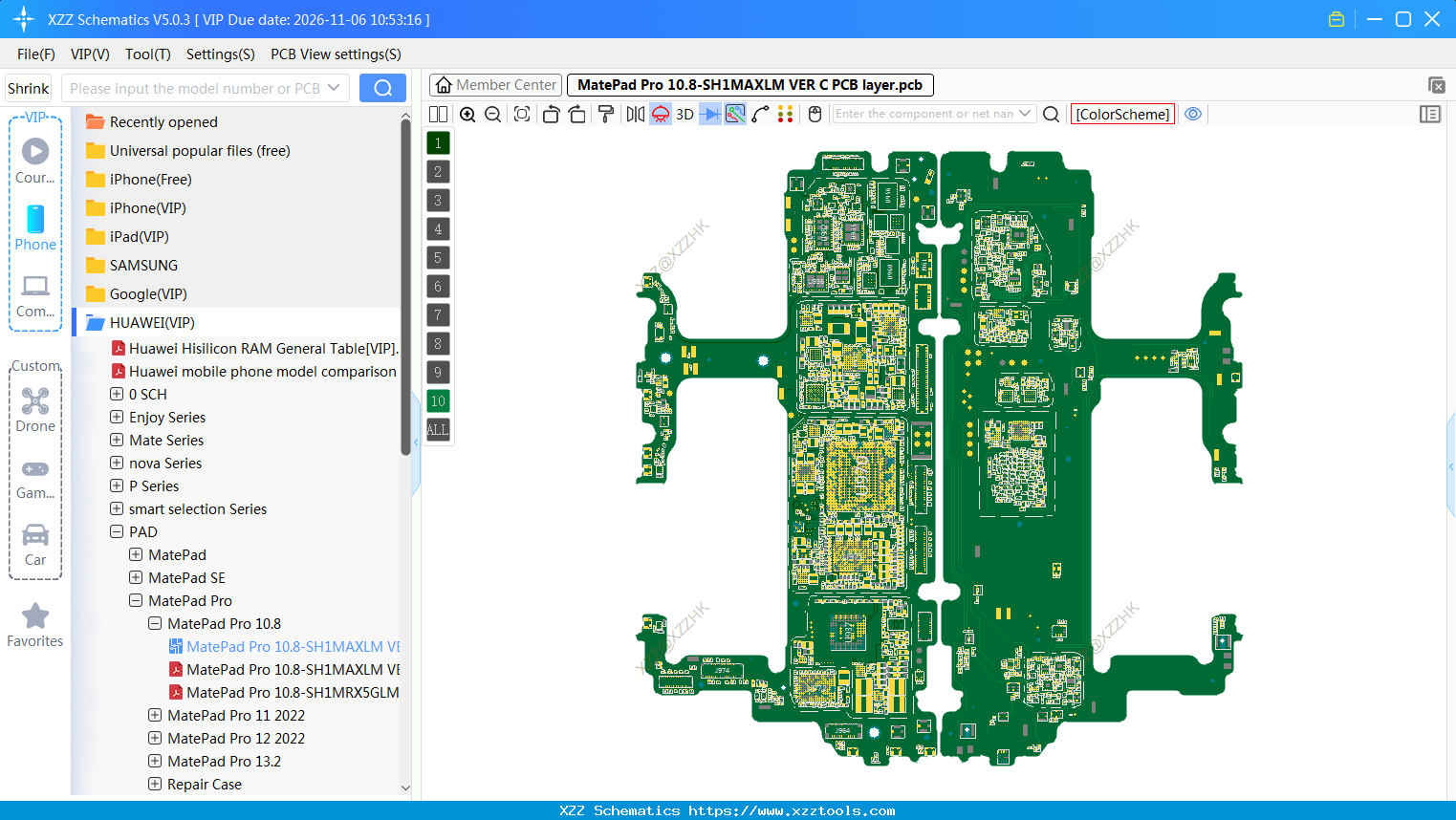Toggle the 3D view mode

tap(685, 115)
